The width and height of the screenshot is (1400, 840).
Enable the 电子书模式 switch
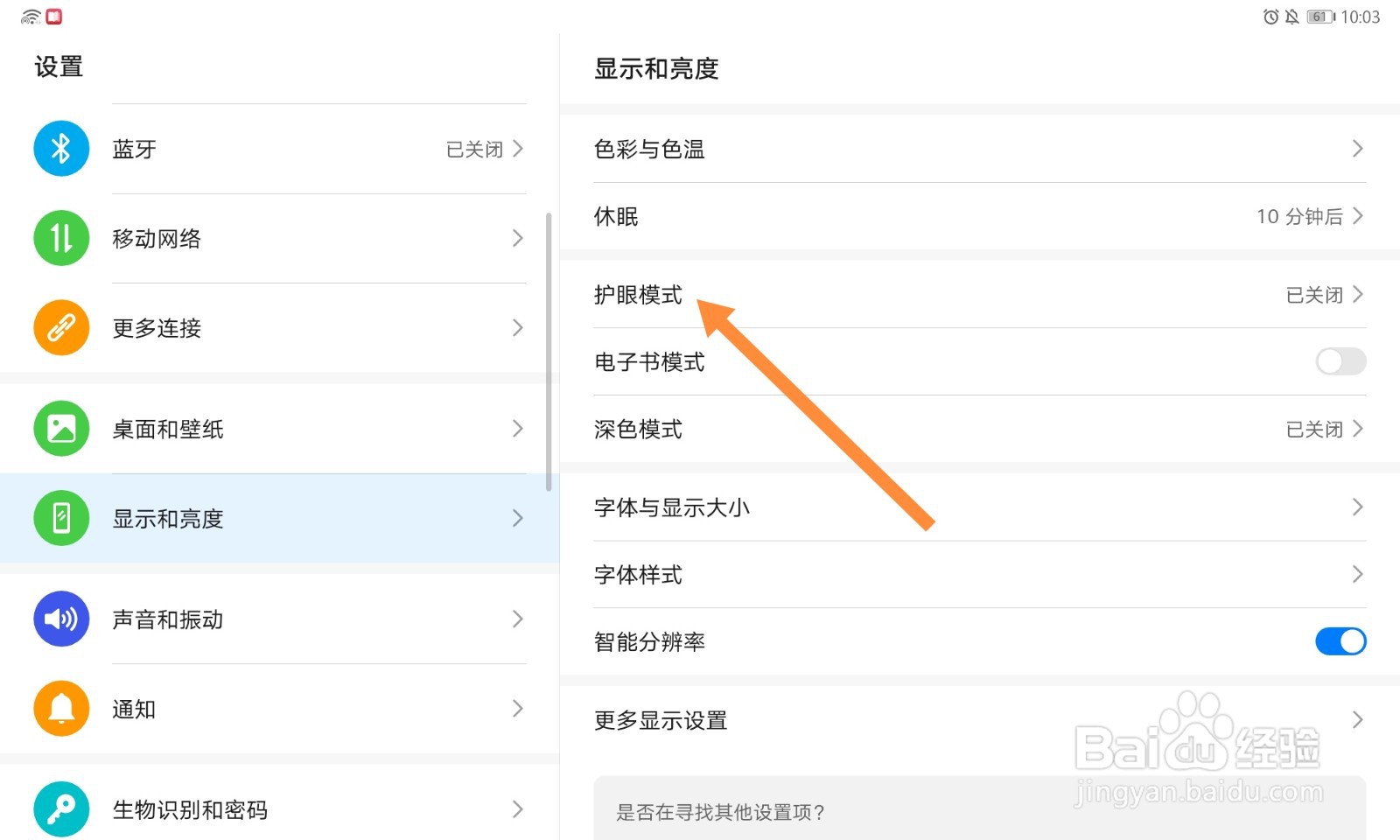1340,361
